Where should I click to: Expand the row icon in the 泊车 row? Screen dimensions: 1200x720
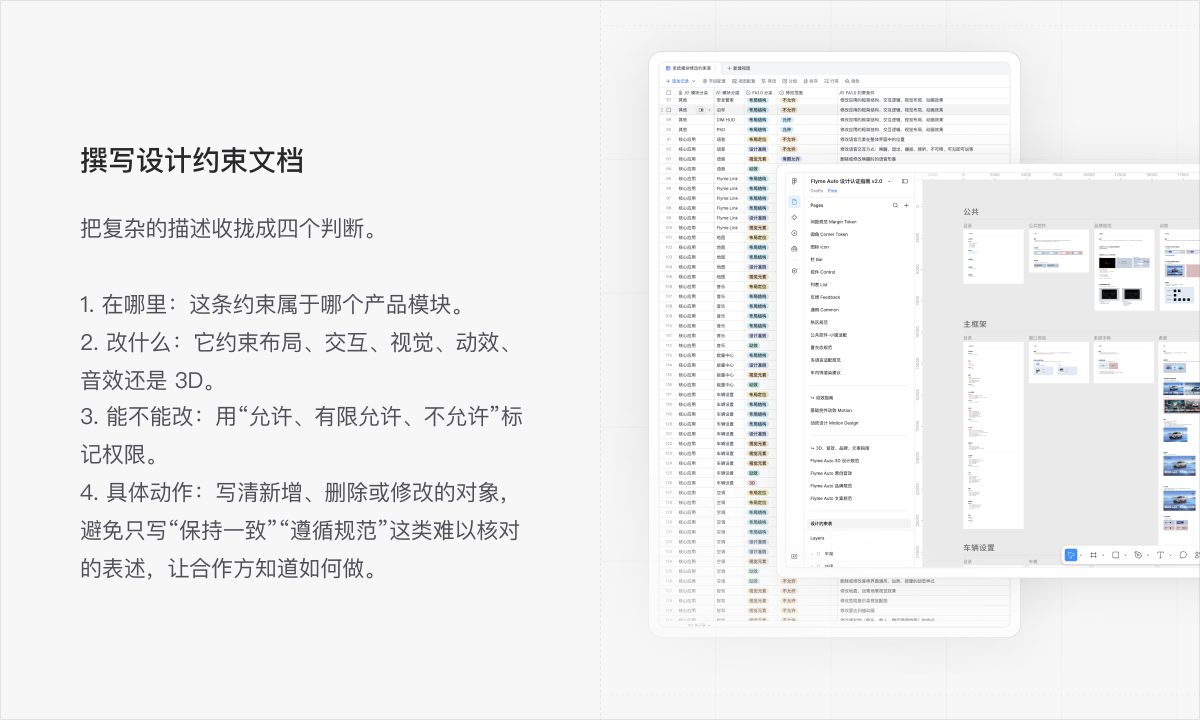pos(701,110)
